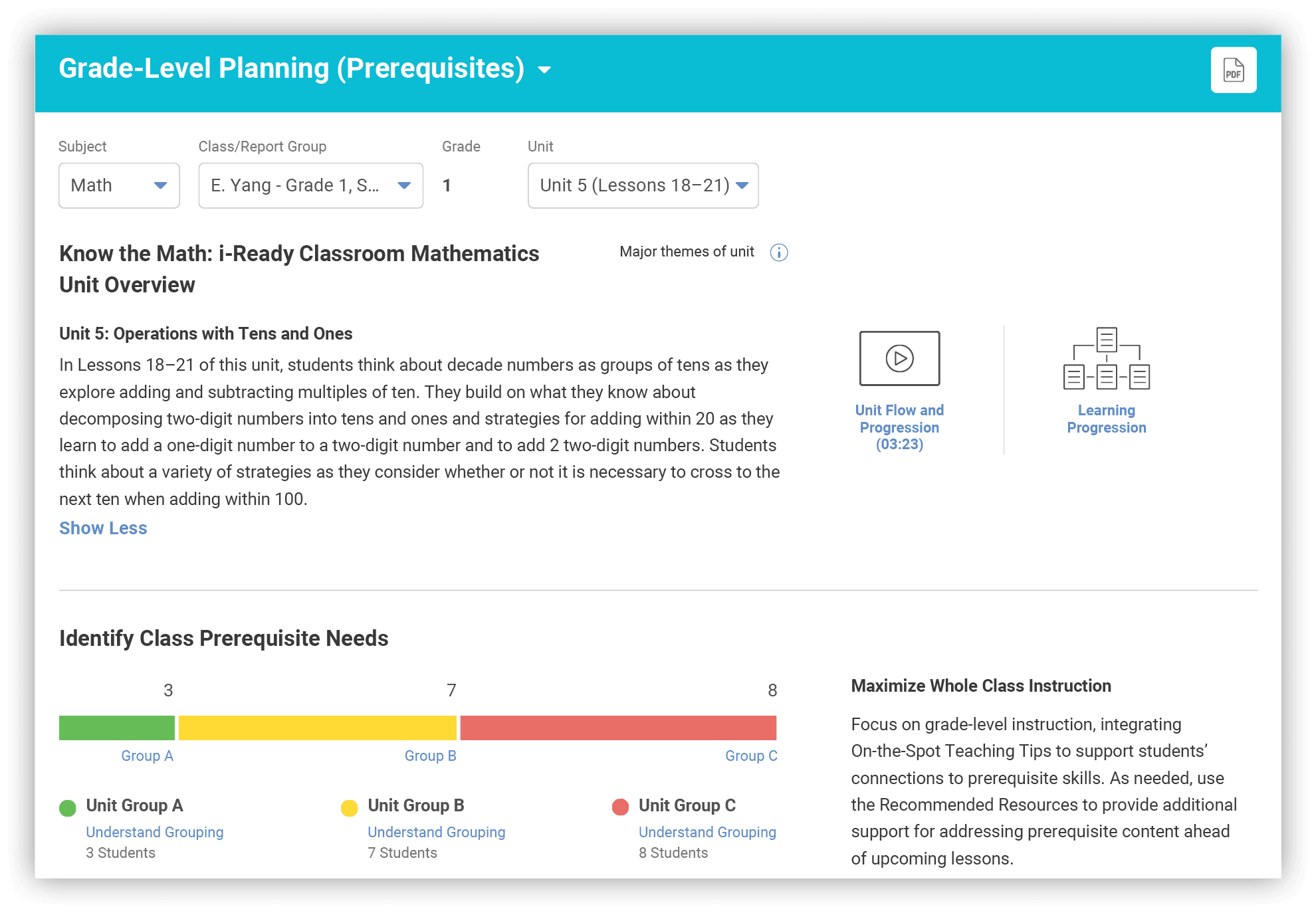This screenshot has height=913, width=1316.
Task: Open Unit Flow and Progression (03:23) link
Action: click(x=899, y=427)
